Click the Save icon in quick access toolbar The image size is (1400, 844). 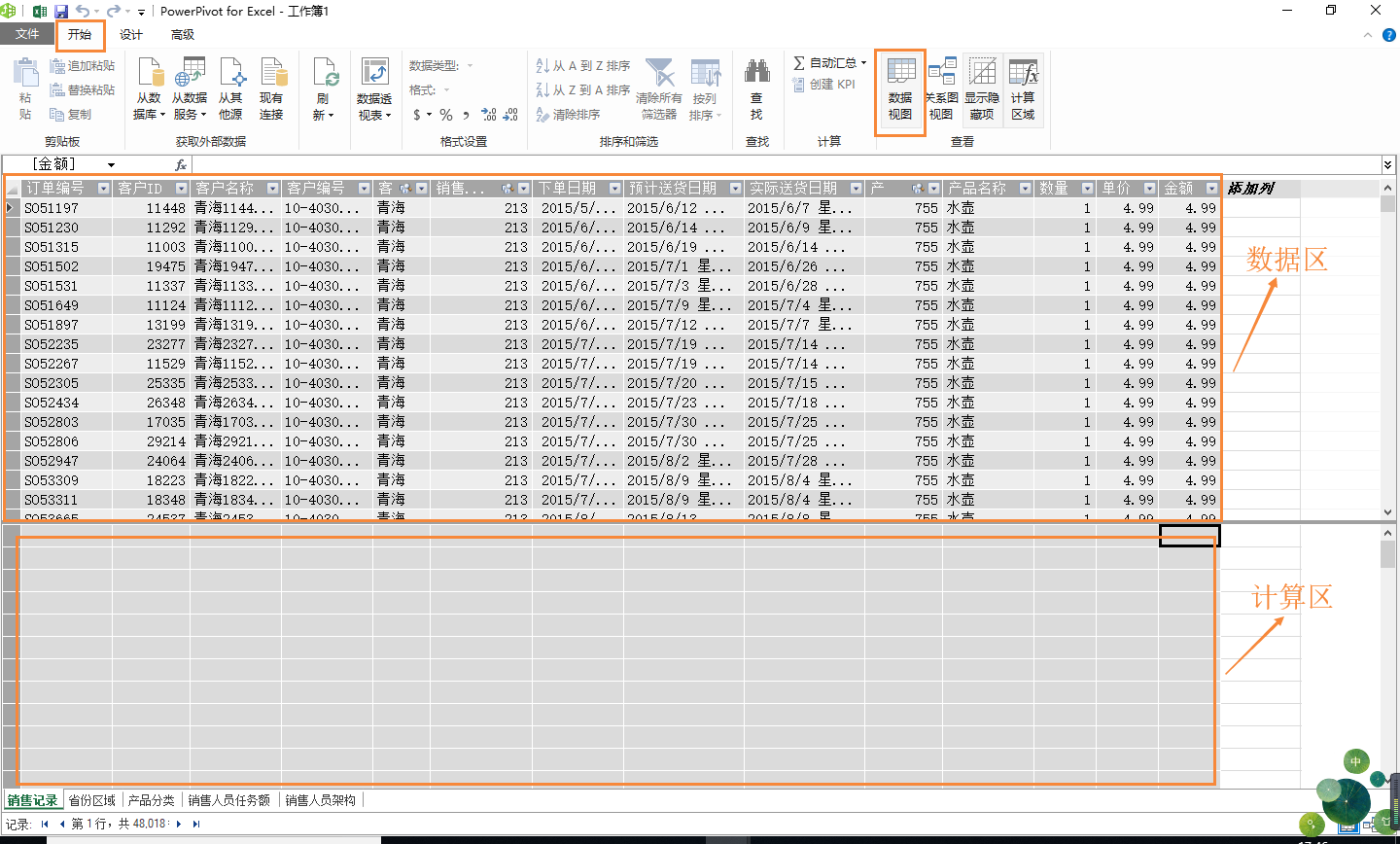(61, 12)
